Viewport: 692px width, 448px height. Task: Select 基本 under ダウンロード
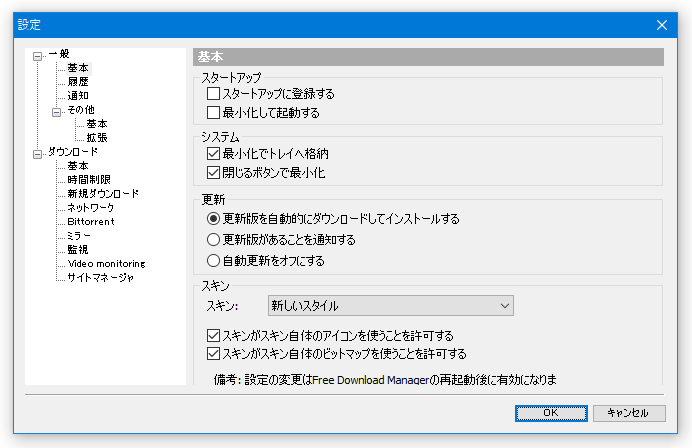[78, 166]
